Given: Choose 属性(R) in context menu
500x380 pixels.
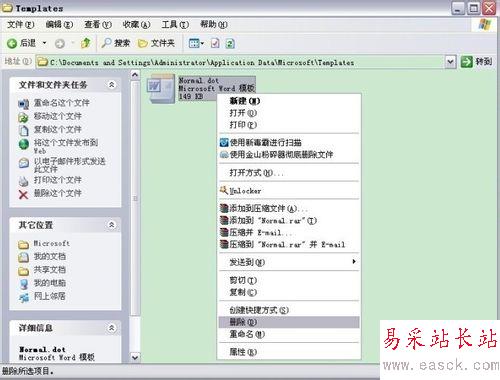Looking at the screenshot, I should (289, 352).
